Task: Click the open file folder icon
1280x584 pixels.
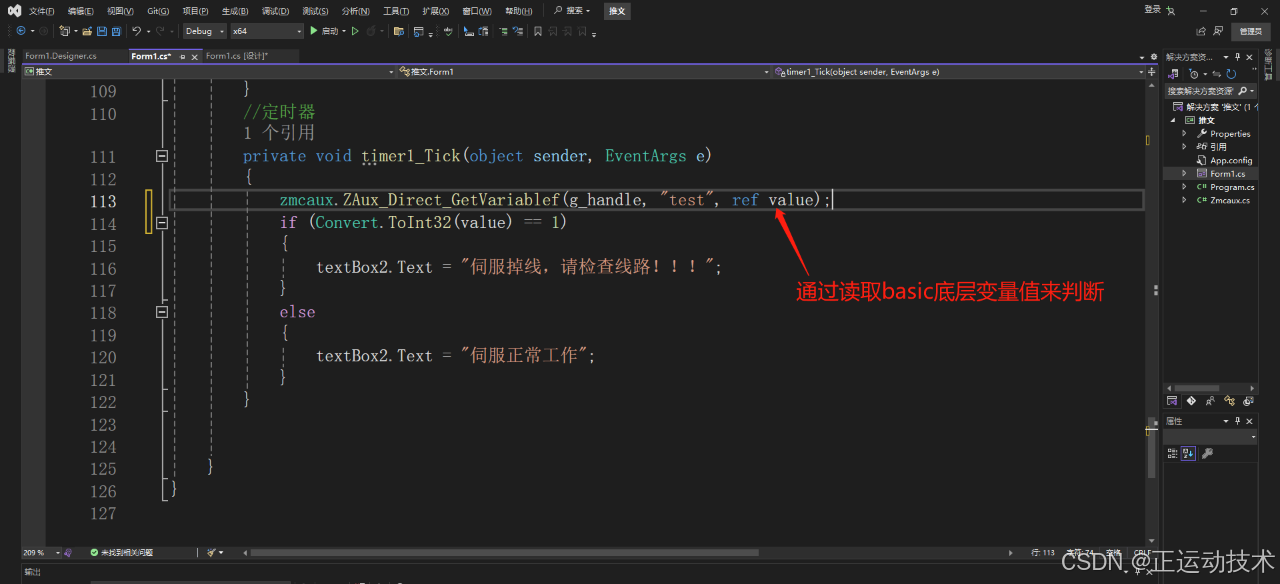Action: tap(86, 31)
